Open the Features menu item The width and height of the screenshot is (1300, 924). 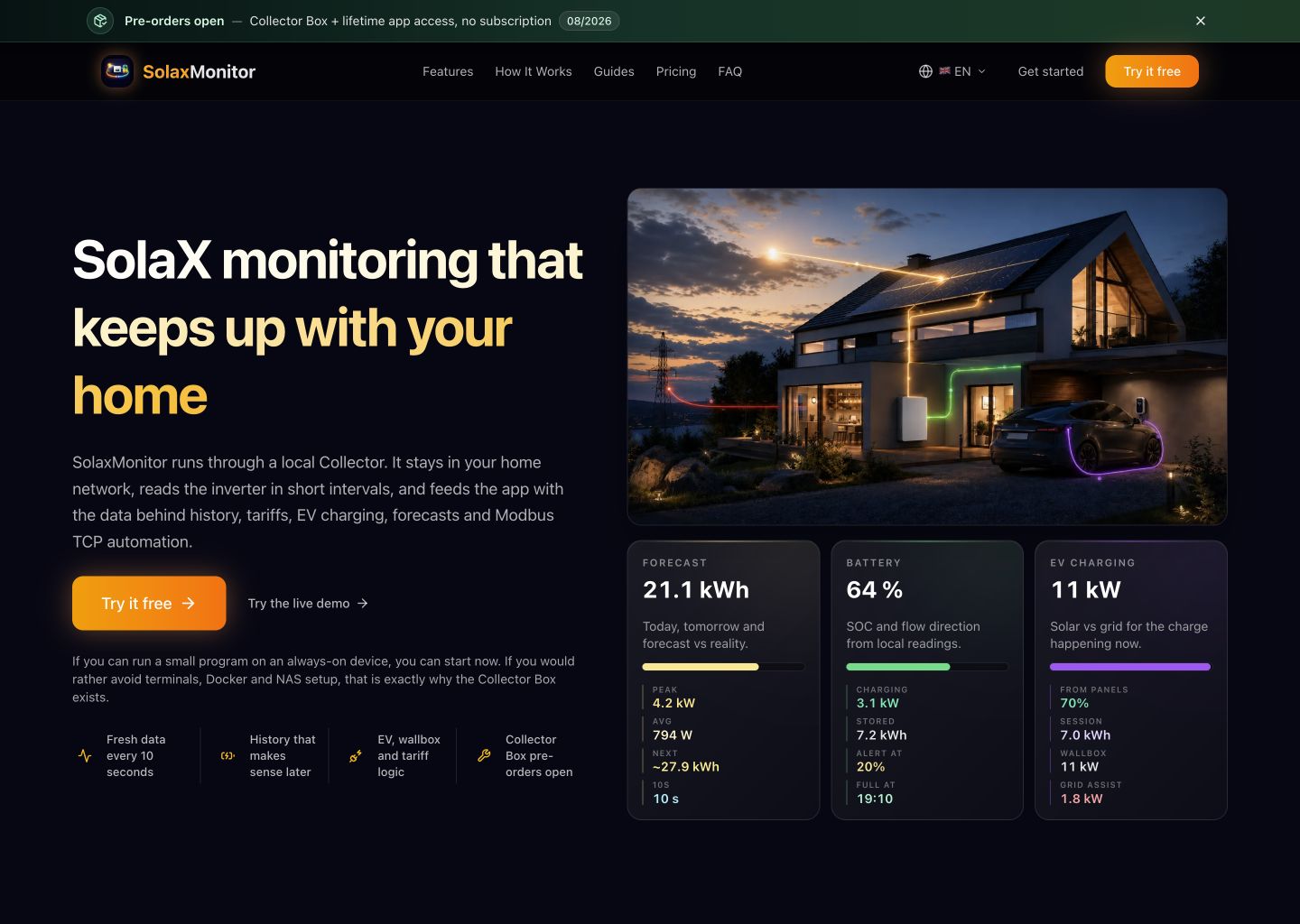[448, 71]
